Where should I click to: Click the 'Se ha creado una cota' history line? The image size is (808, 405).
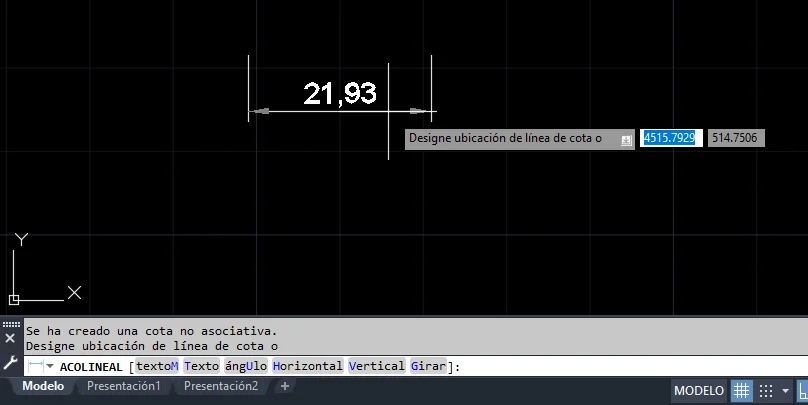(x=152, y=331)
